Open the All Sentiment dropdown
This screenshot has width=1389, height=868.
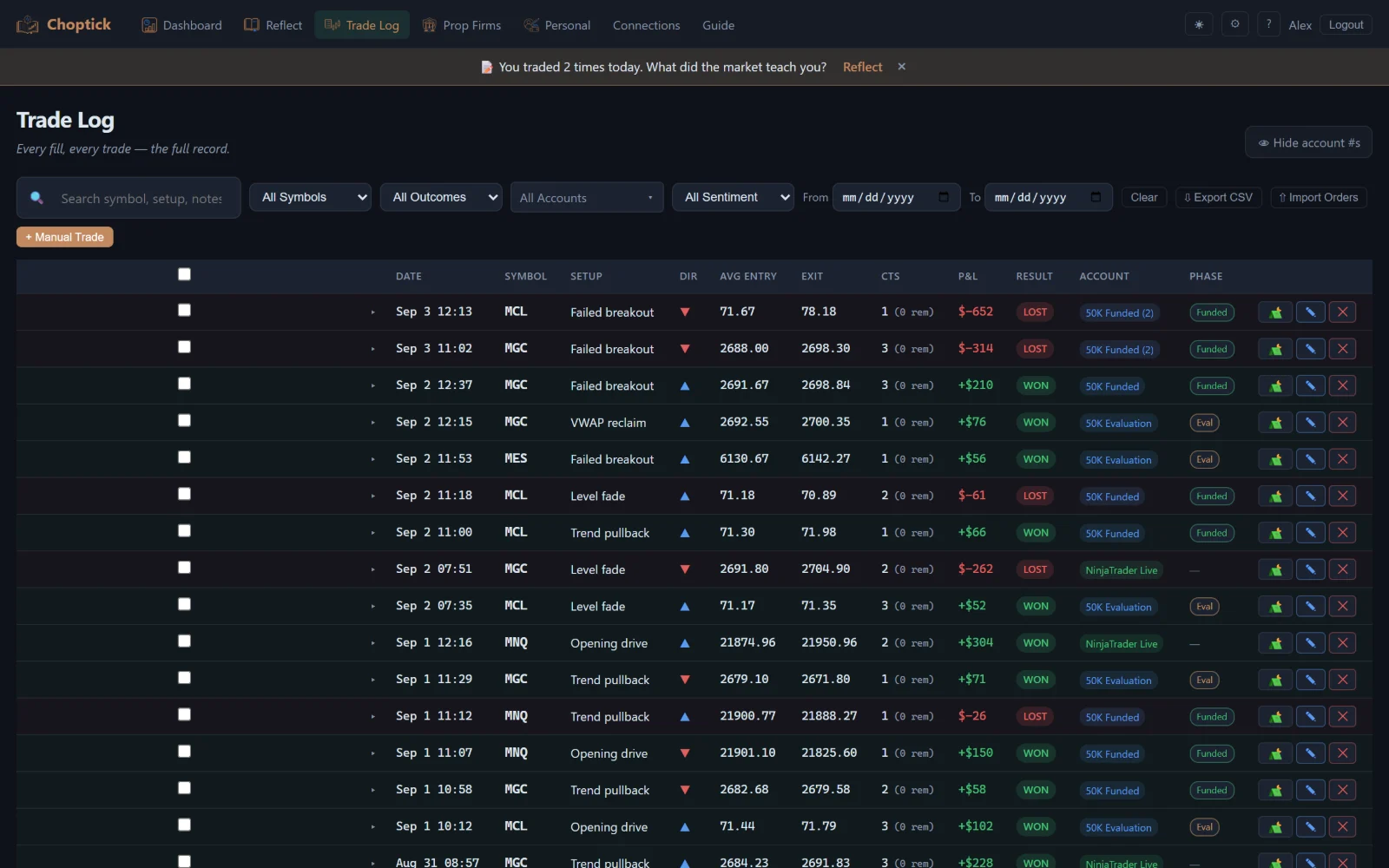point(733,197)
